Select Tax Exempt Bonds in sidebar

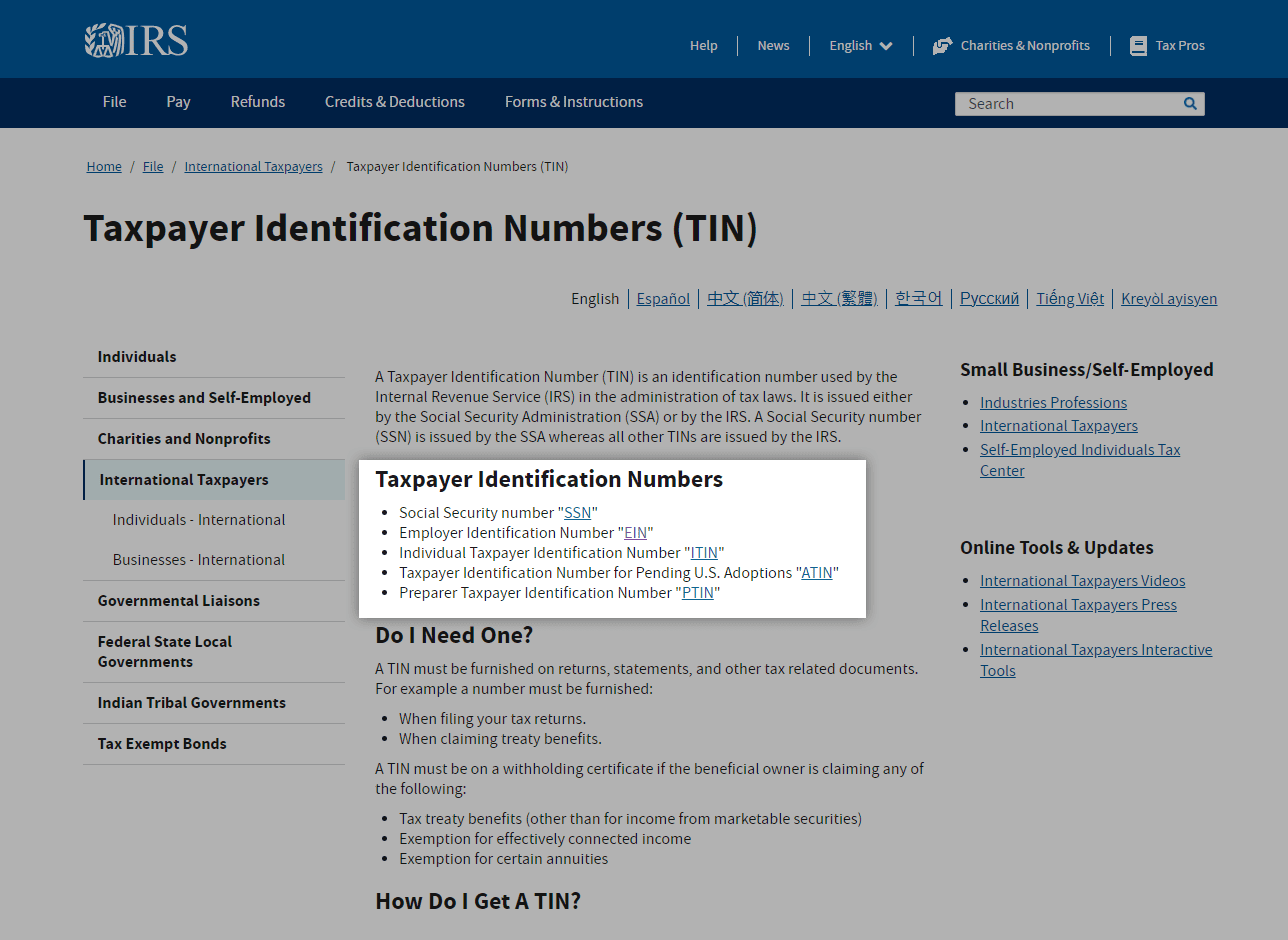[x=214, y=744]
